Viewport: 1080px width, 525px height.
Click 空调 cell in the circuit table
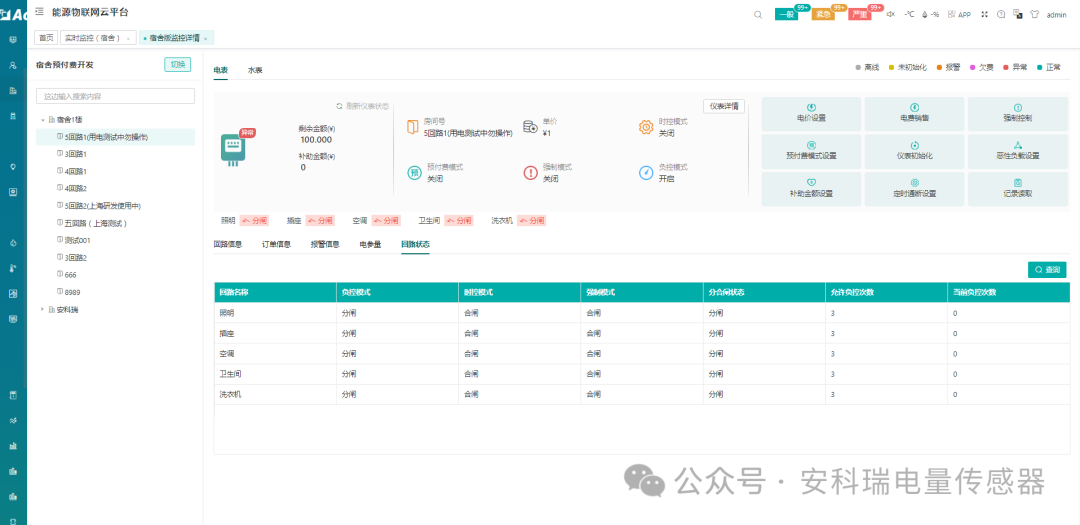275,353
